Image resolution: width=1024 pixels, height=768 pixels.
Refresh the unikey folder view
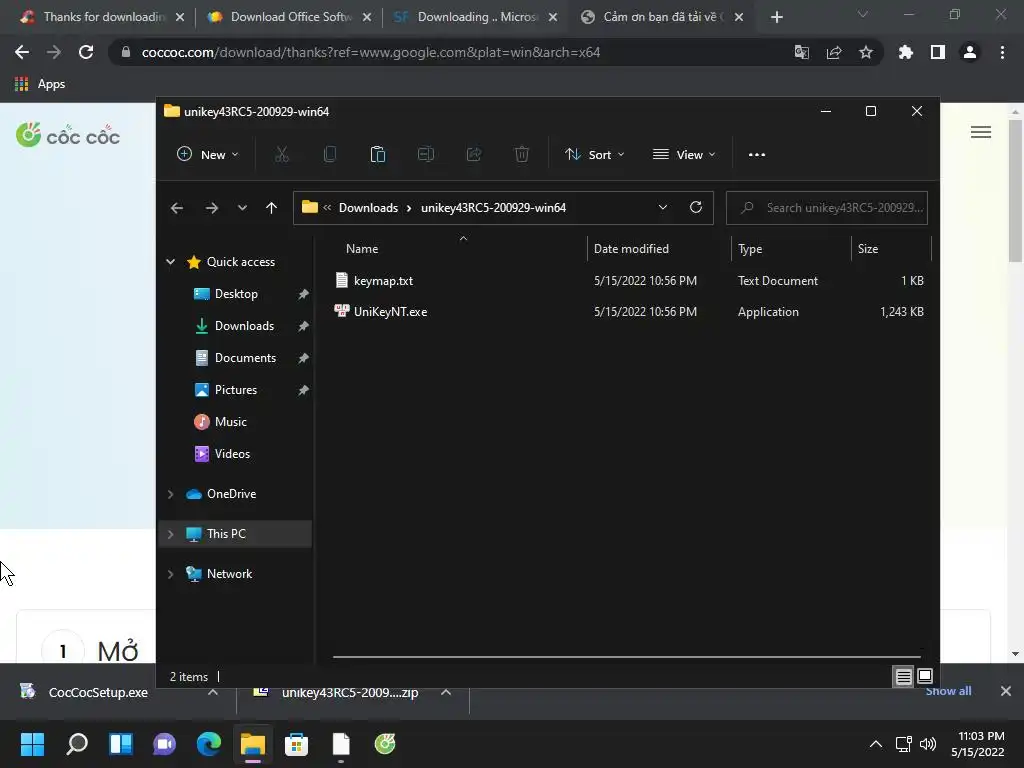pyautogui.click(x=696, y=208)
